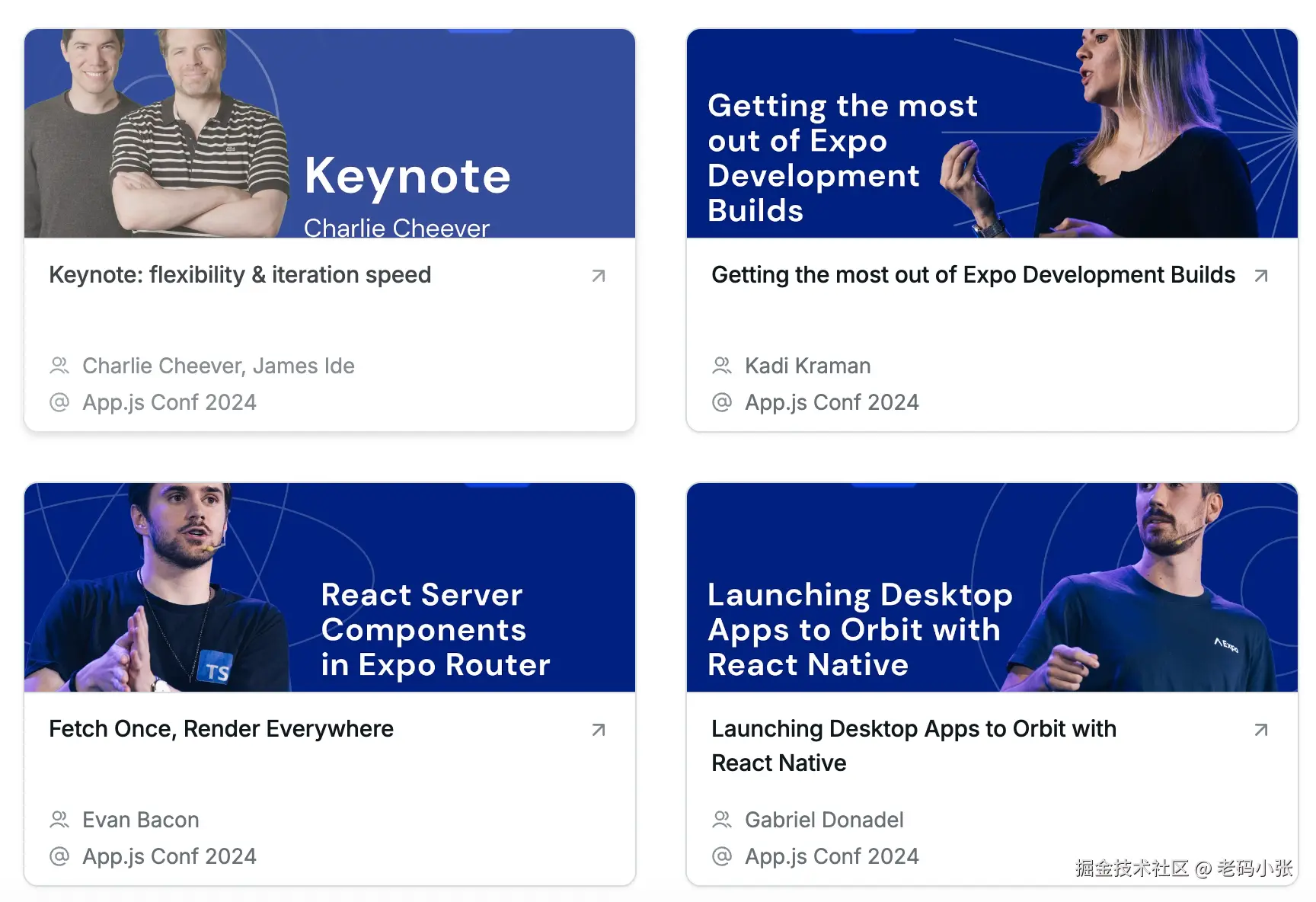Click arrow icon on Launching Desktop Apps card
This screenshot has height=902, width=1316.
[1261, 730]
